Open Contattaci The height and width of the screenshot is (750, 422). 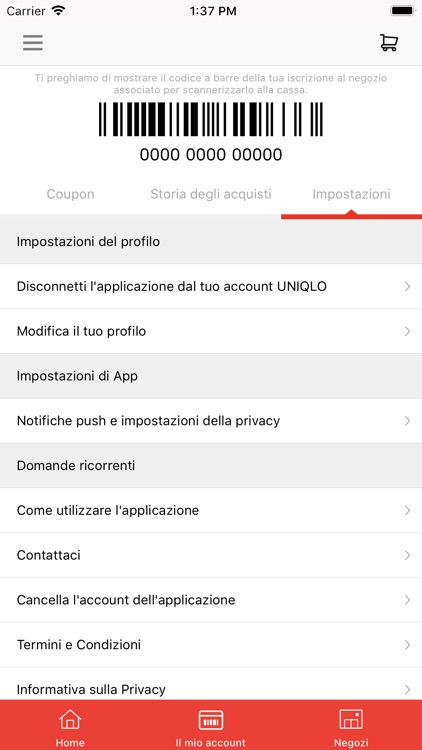point(211,555)
